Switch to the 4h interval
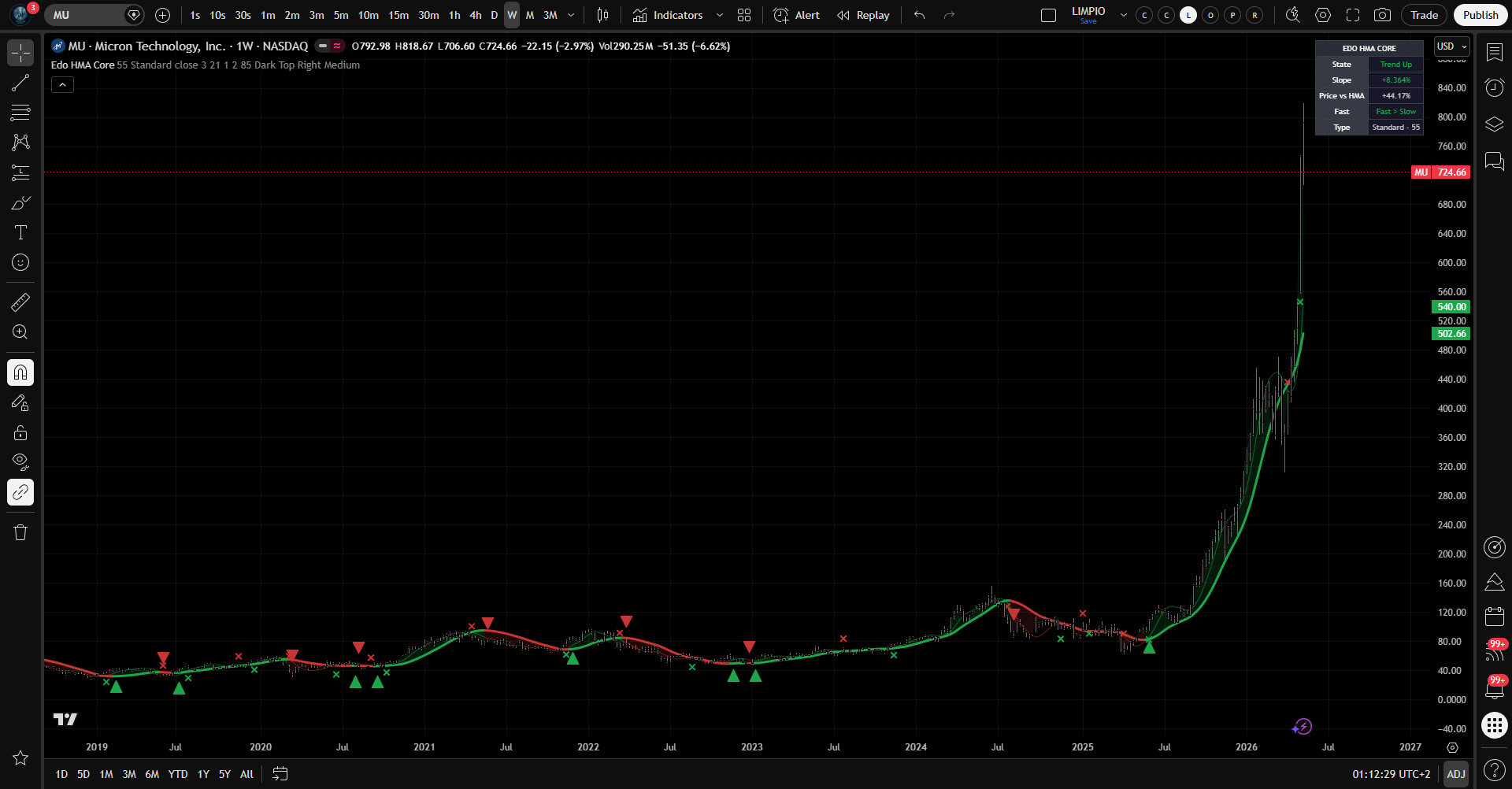Image resolution: width=1512 pixels, height=789 pixels. (476, 15)
